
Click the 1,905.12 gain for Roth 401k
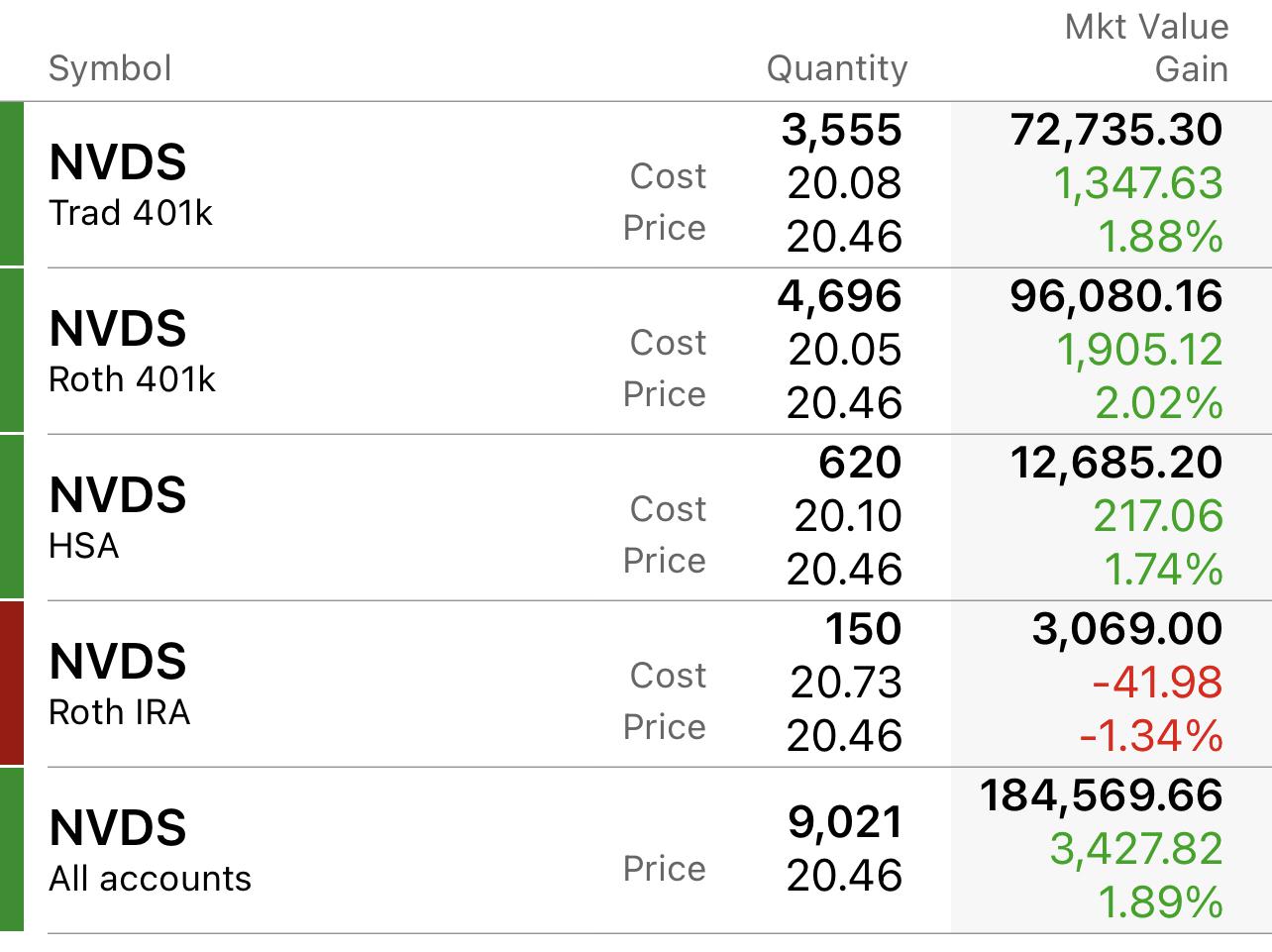coord(1139,350)
